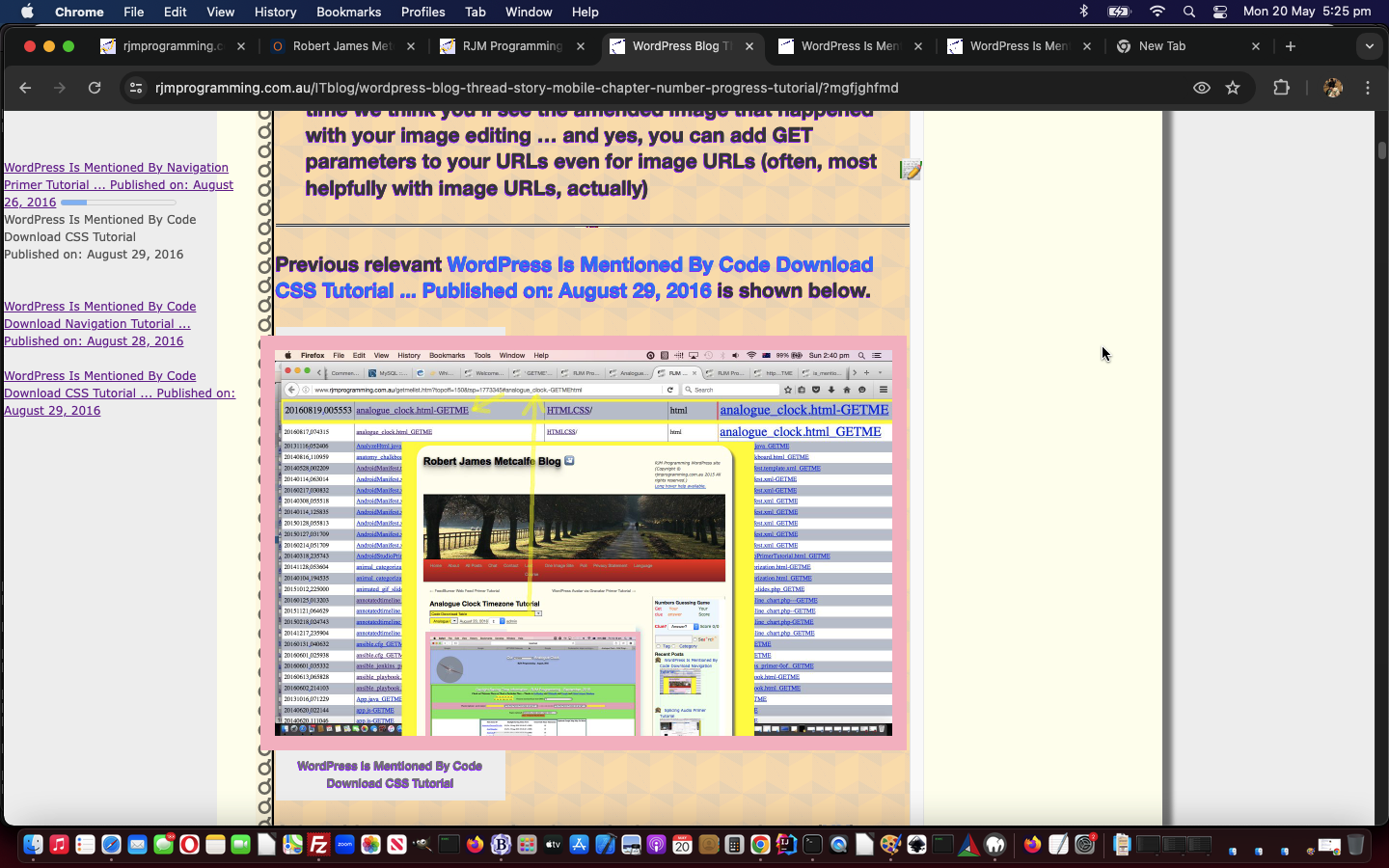Go back to previous page

(x=25, y=88)
